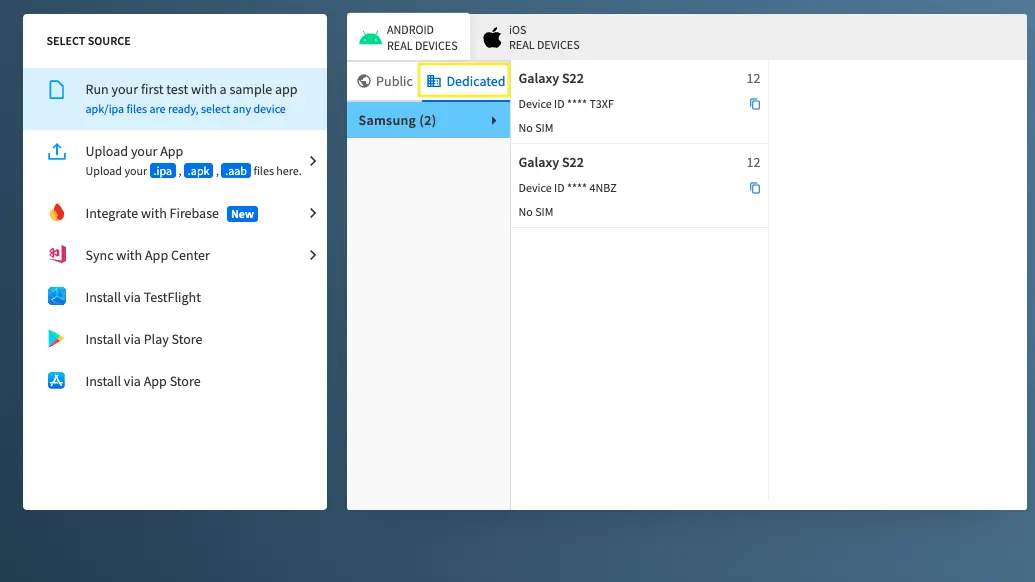Click the App Store icon
The width and height of the screenshot is (1035, 582).
(56, 380)
